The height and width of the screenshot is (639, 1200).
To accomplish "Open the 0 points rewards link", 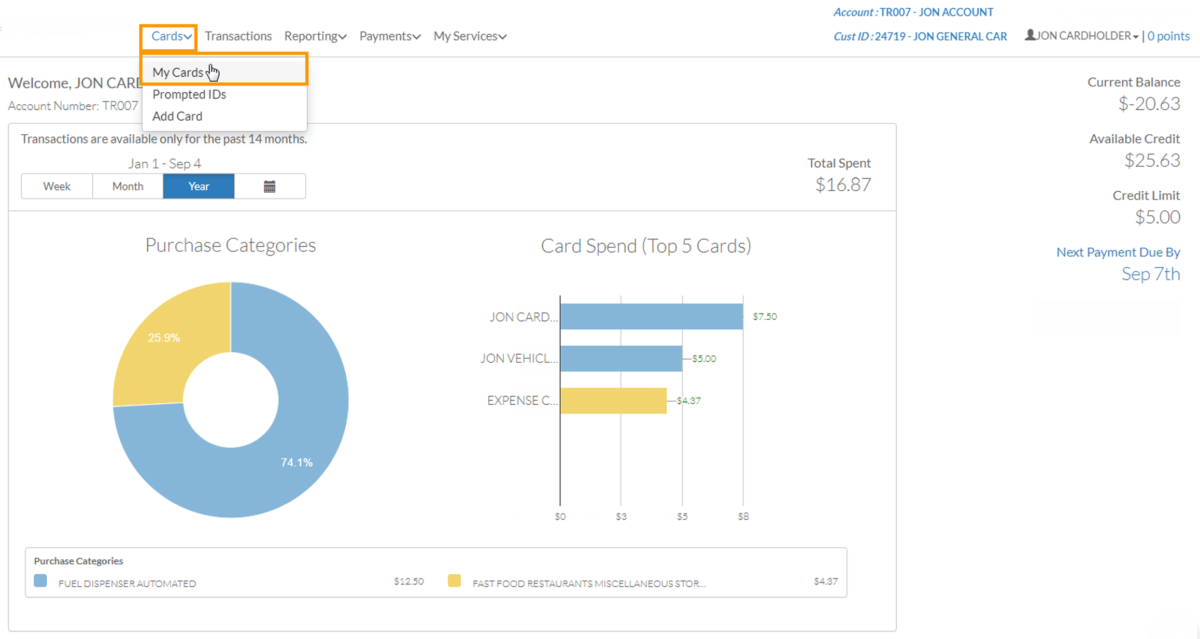I will 1168,35.
